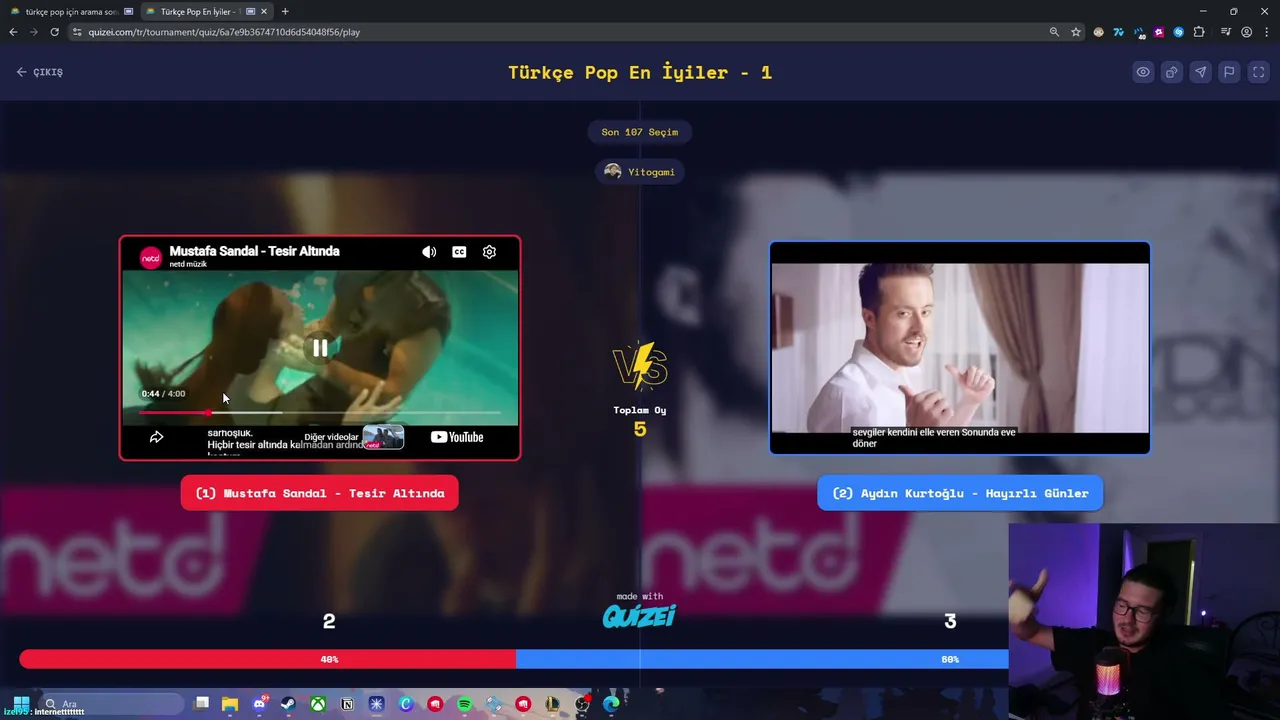Screen dimensions: 1280x720
Task: Open the Shazam browser extension
Action: click(1179, 32)
